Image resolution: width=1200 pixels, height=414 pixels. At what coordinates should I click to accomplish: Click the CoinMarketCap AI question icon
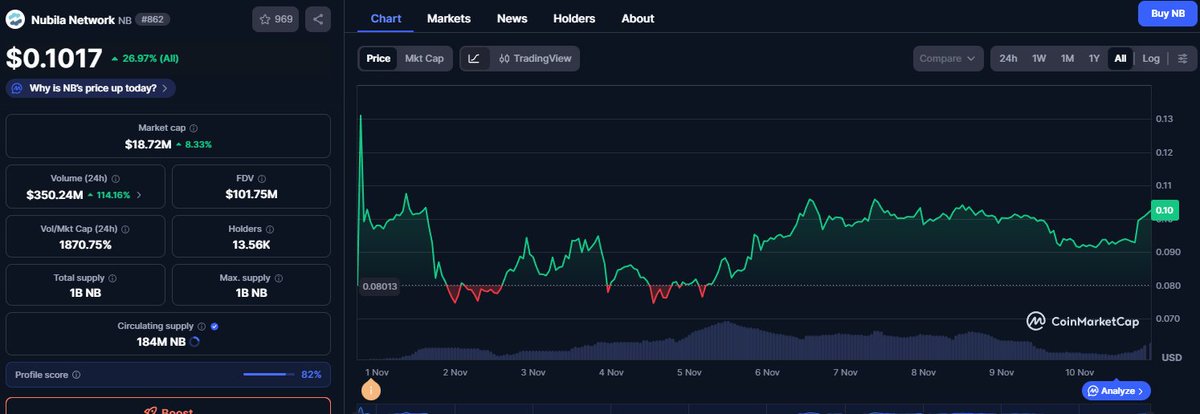coord(17,88)
